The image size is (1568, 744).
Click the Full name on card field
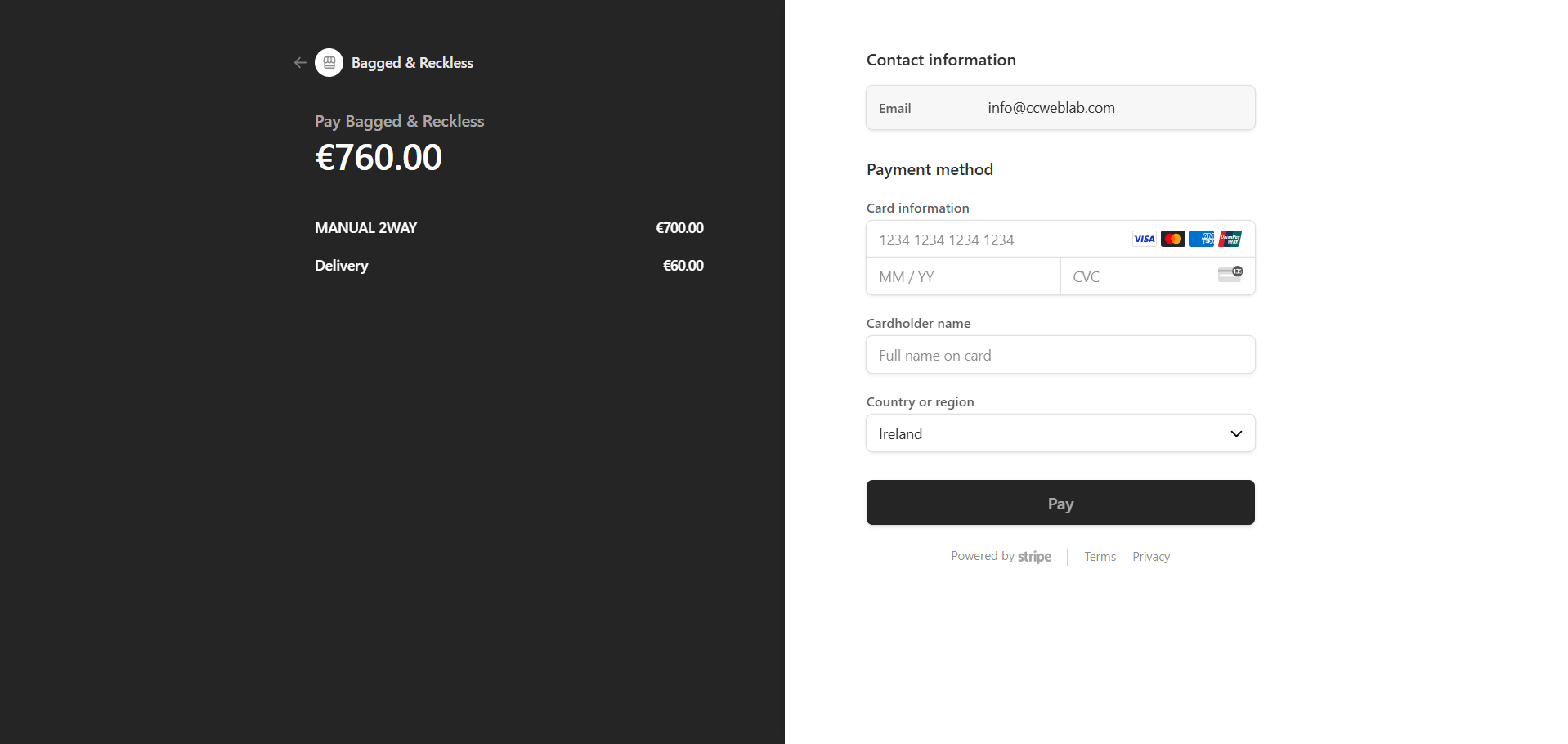click(x=1060, y=355)
